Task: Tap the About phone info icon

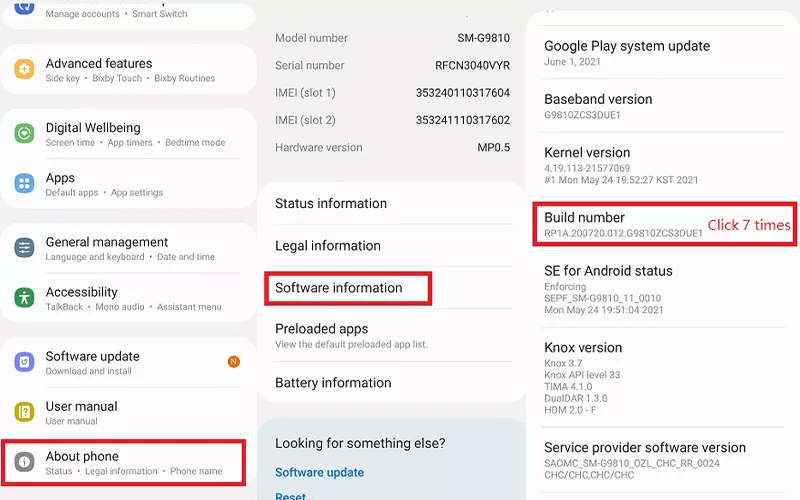Action: pos(25,462)
